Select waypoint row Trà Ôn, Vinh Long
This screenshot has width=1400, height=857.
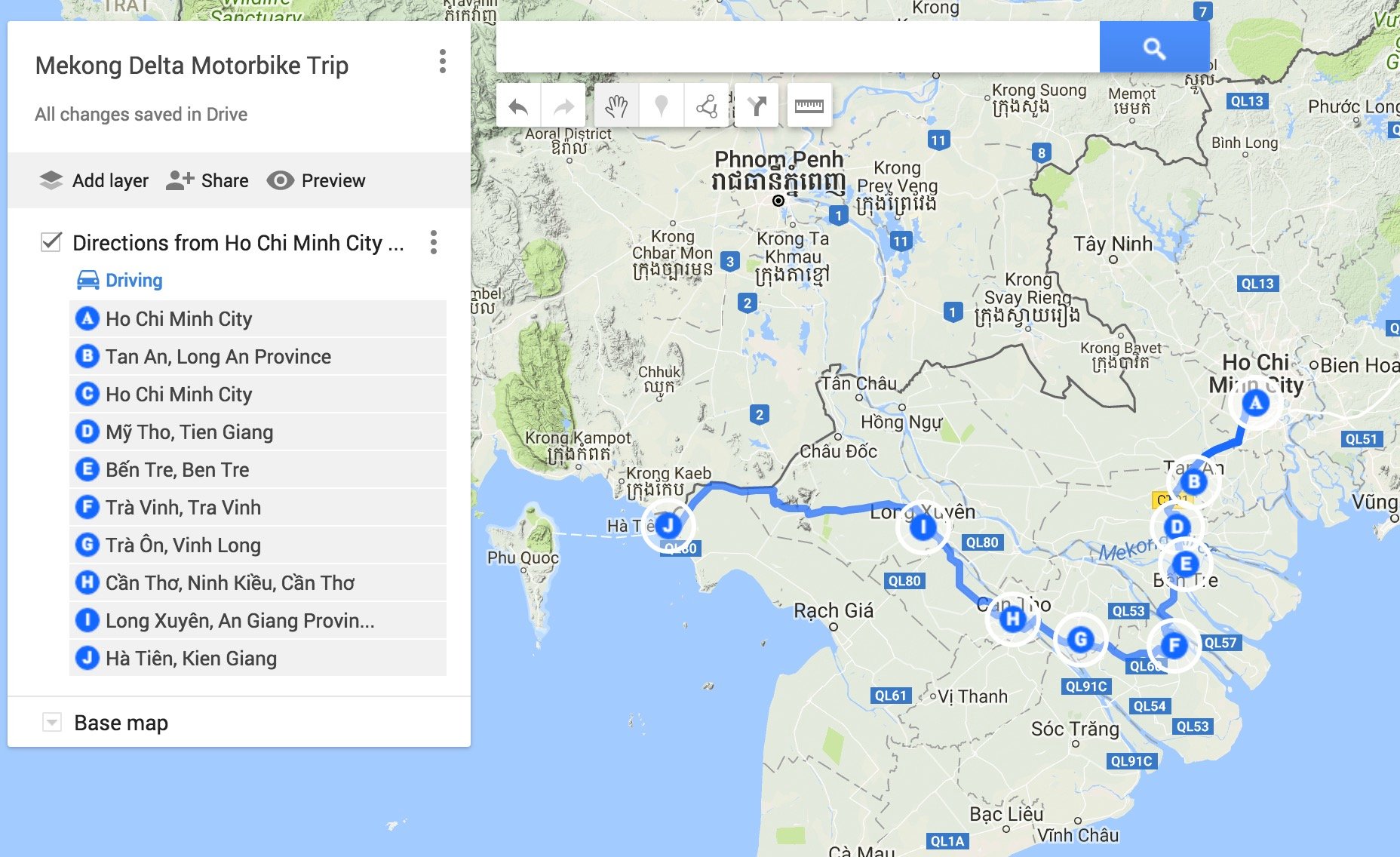pos(258,545)
